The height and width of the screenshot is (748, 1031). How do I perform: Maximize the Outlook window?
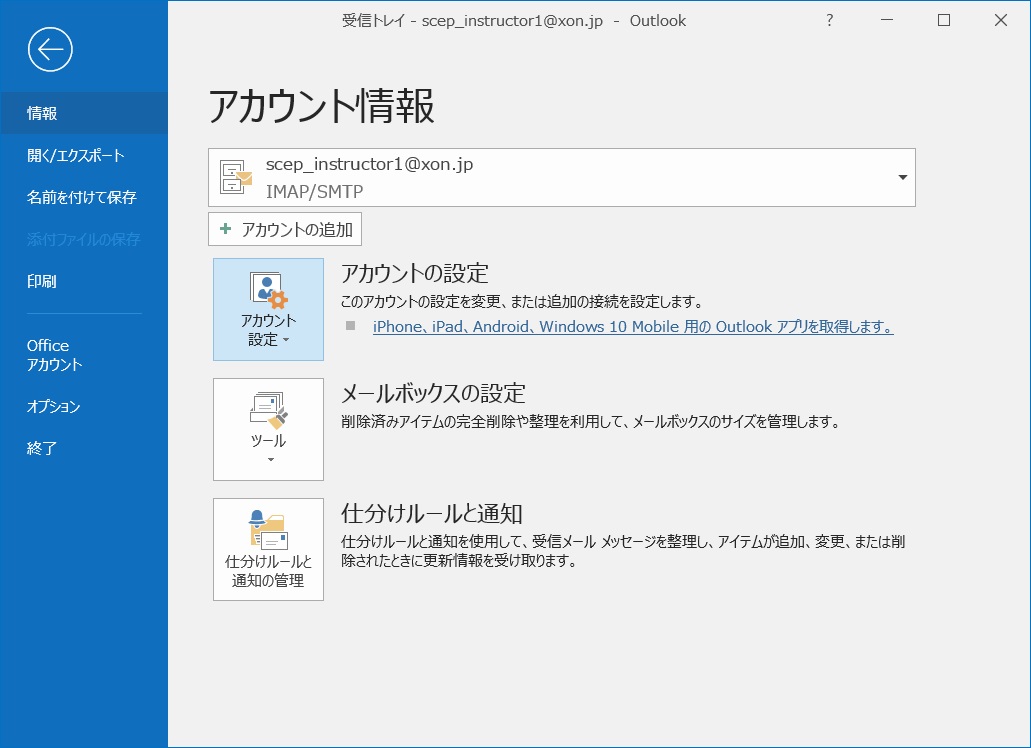[943, 21]
